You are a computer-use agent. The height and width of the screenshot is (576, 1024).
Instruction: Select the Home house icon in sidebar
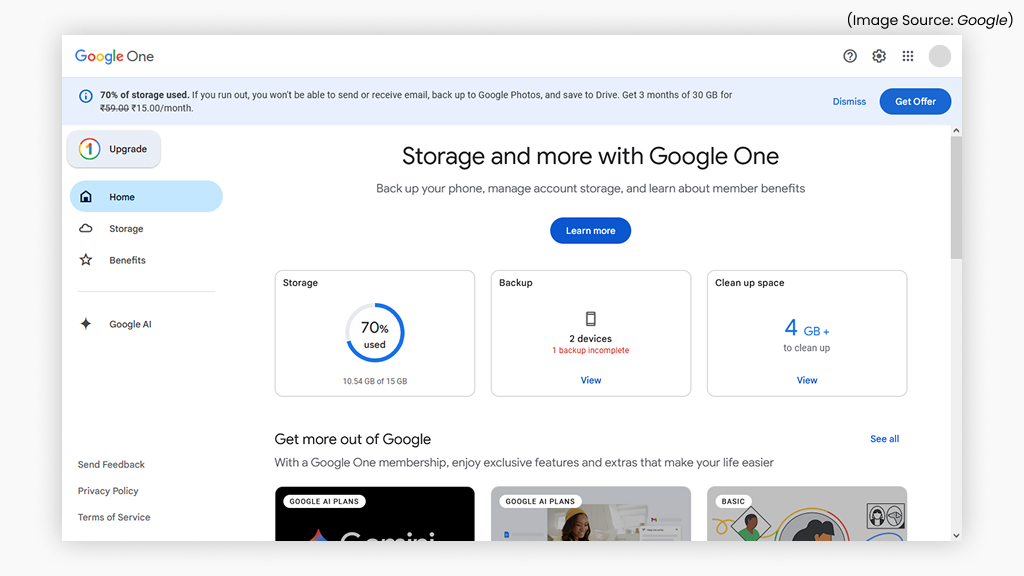click(x=85, y=196)
